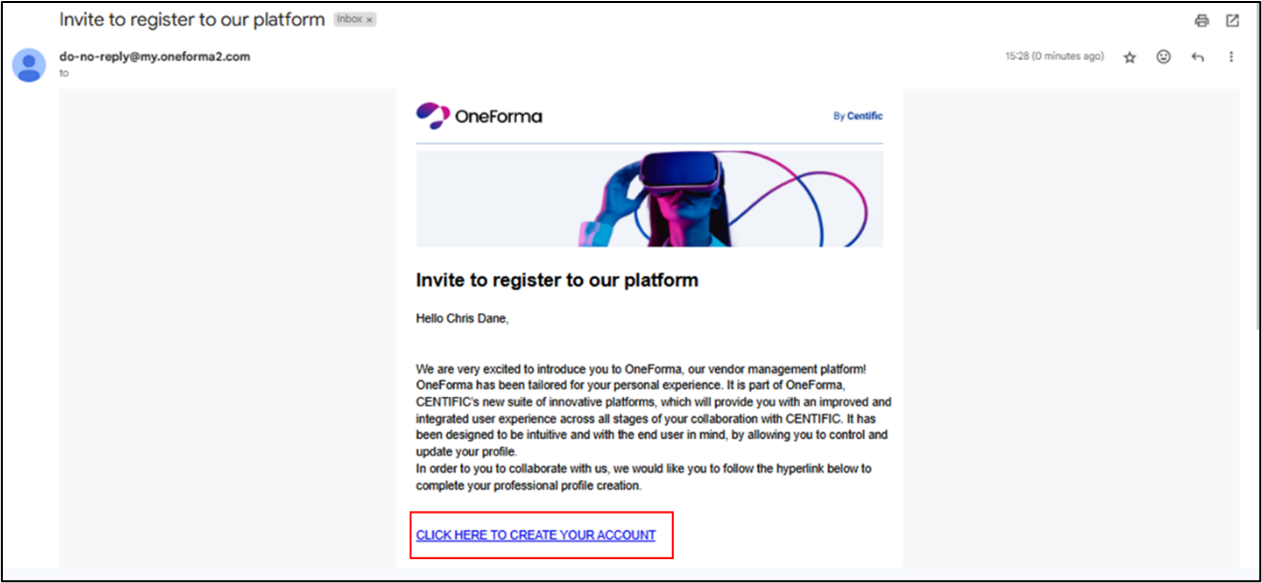Click the sender address do-no-reply@my.oneforma2.com
The image size is (1262, 583).
[155, 57]
